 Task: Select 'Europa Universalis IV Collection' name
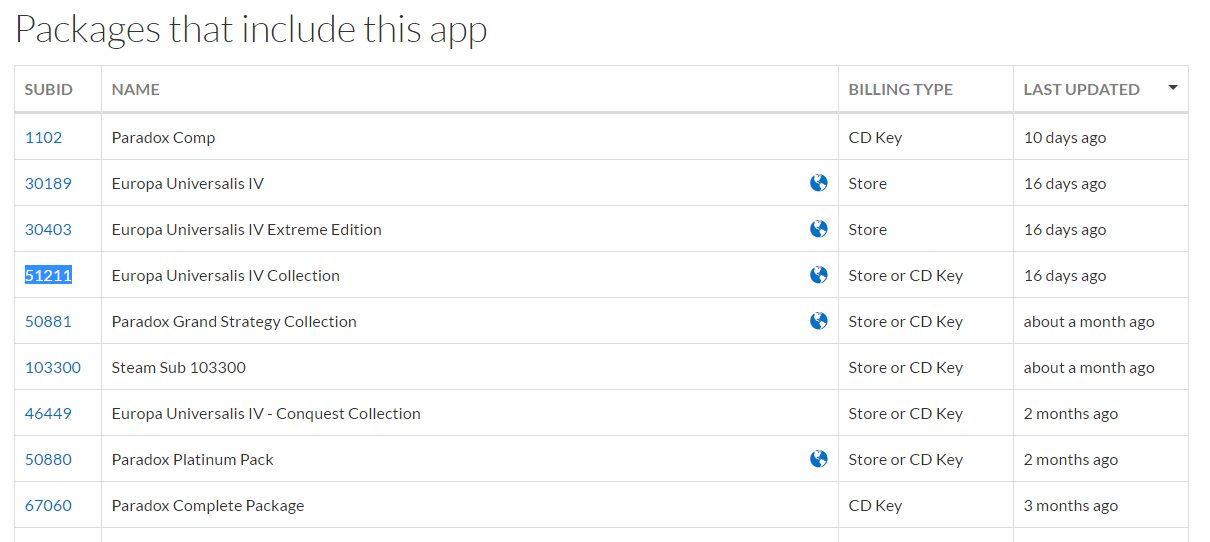[x=226, y=275]
